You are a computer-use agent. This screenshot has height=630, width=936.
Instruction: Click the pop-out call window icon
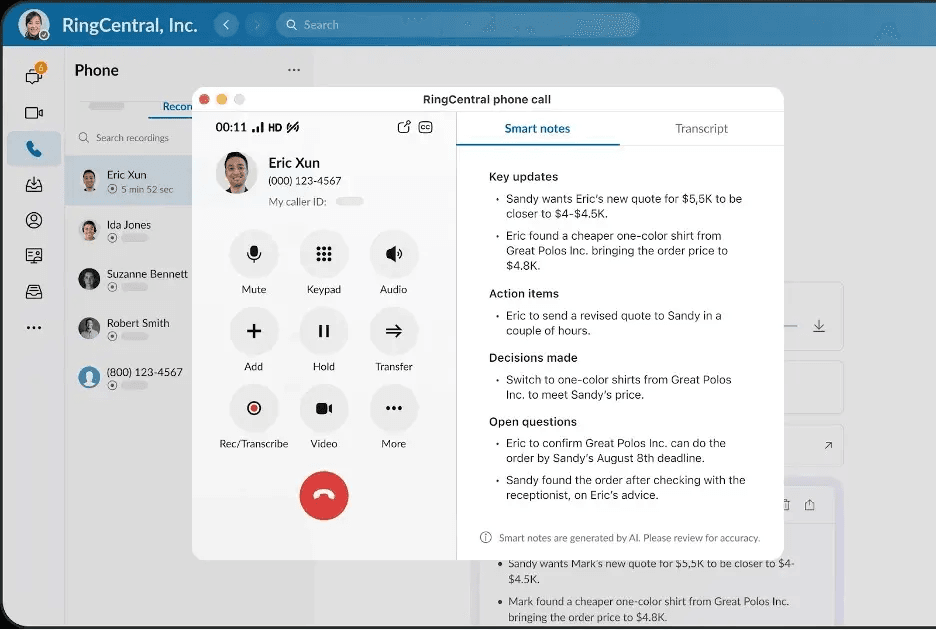coord(404,126)
